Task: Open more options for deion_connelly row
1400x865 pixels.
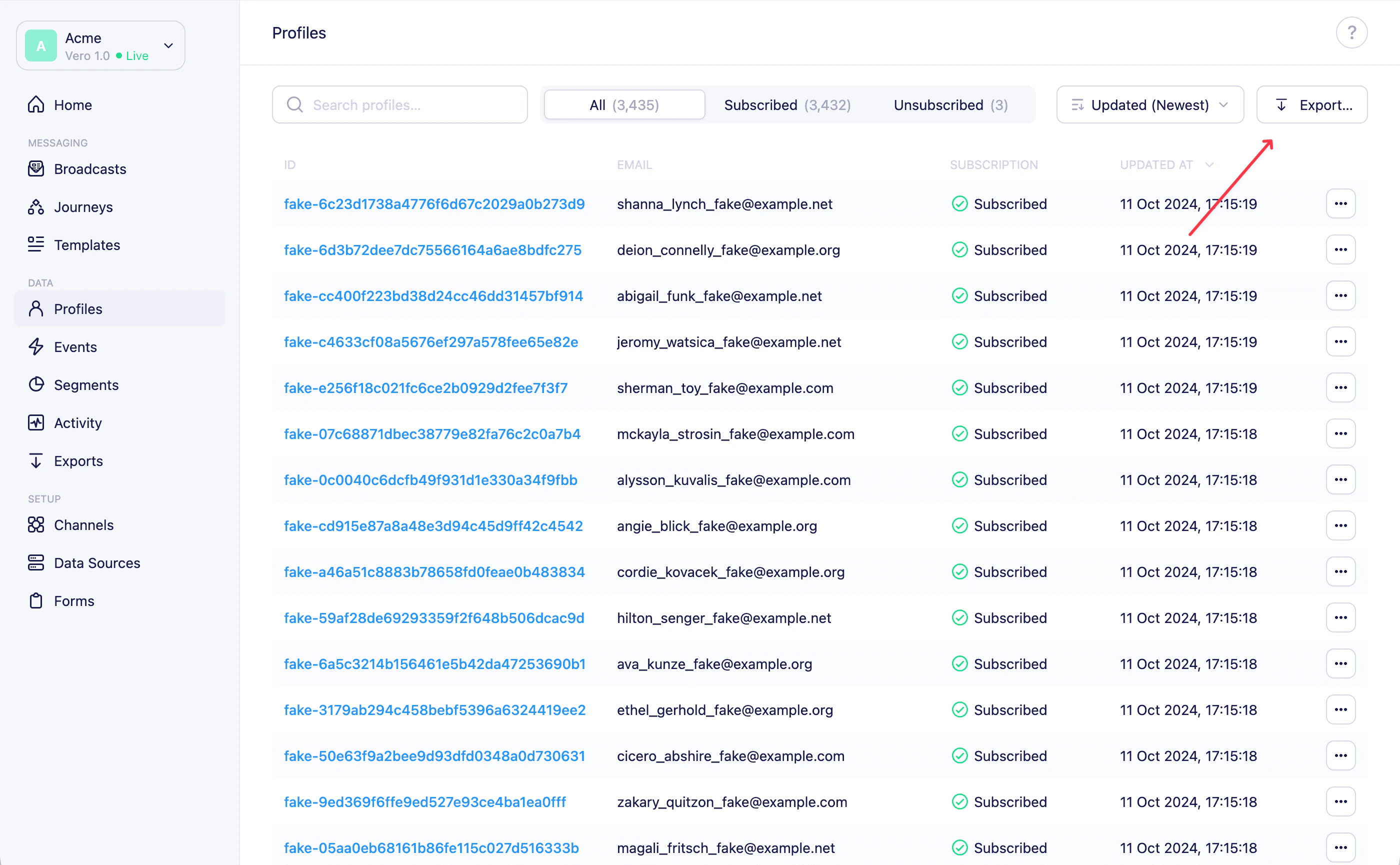Action: tap(1340, 249)
